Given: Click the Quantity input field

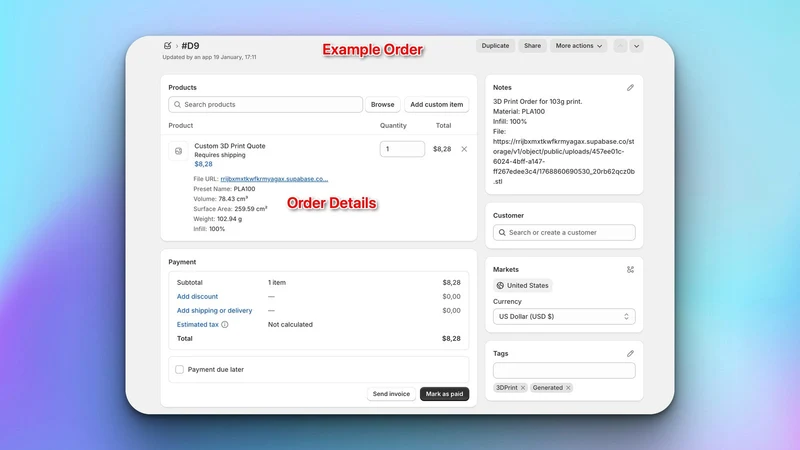Looking at the screenshot, I should click(402, 149).
